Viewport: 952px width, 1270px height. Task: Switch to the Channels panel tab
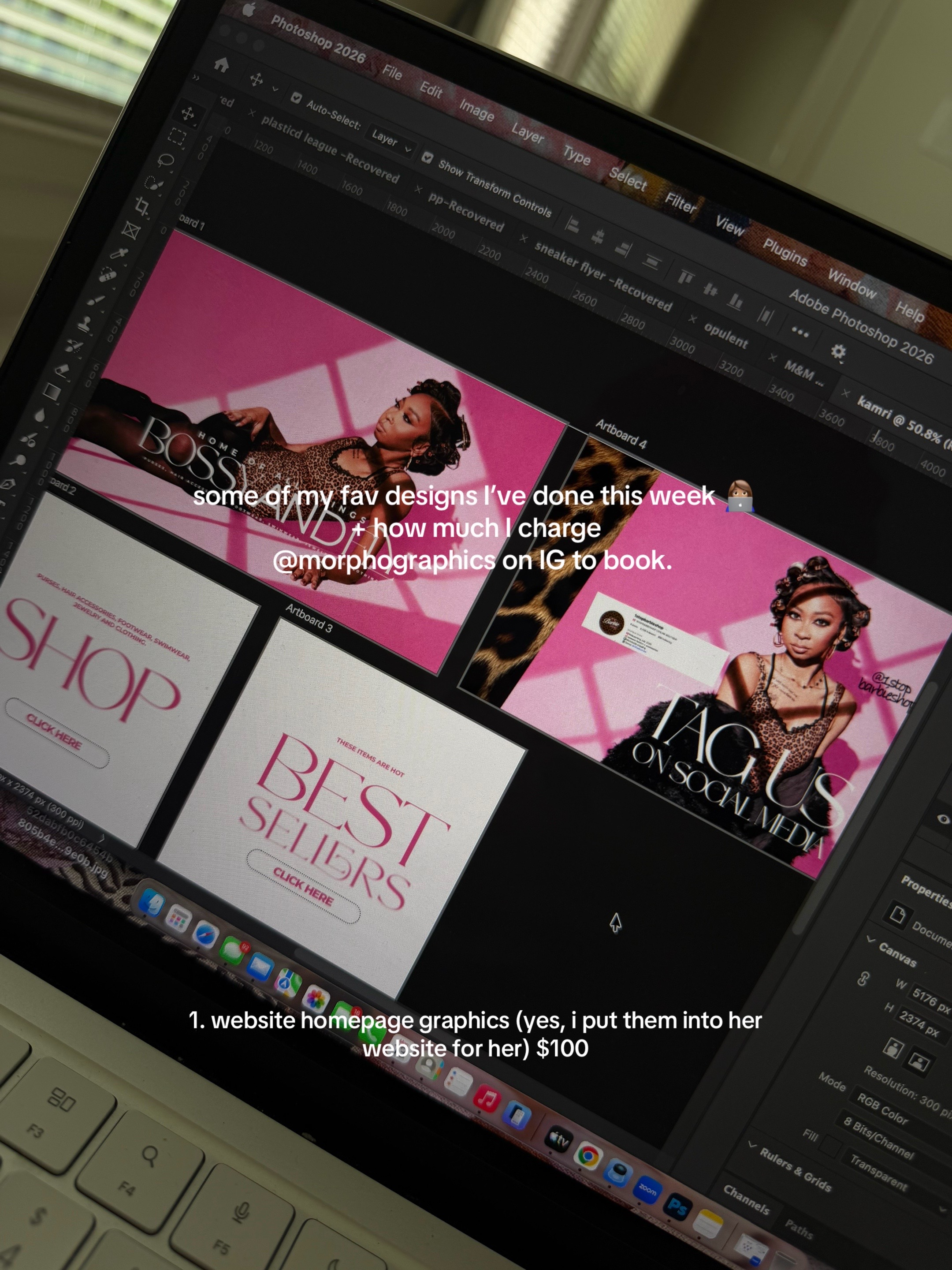click(747, 1199)
